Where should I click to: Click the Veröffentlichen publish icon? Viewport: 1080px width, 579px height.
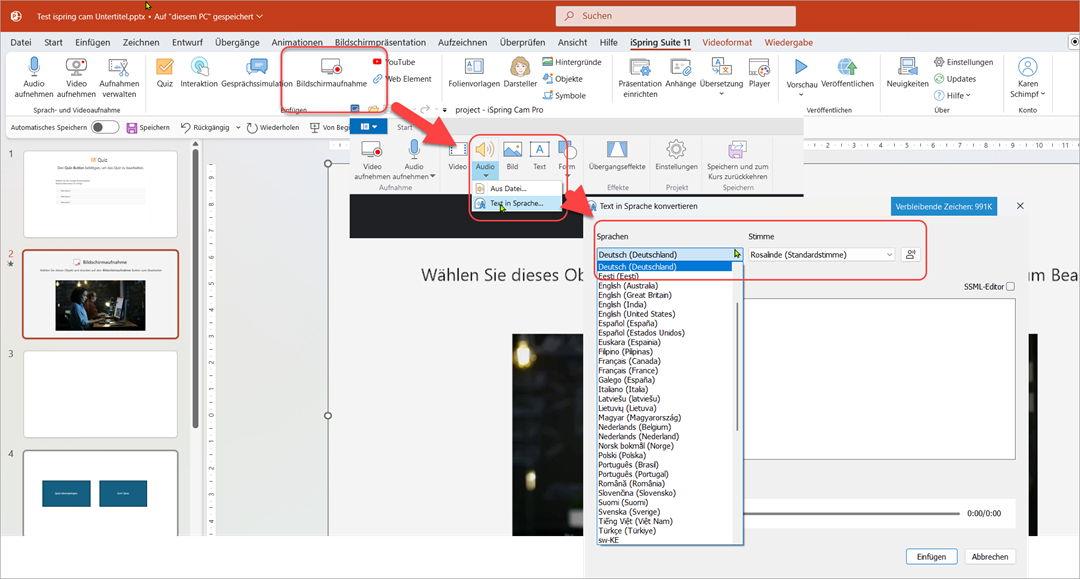[847, 68]
